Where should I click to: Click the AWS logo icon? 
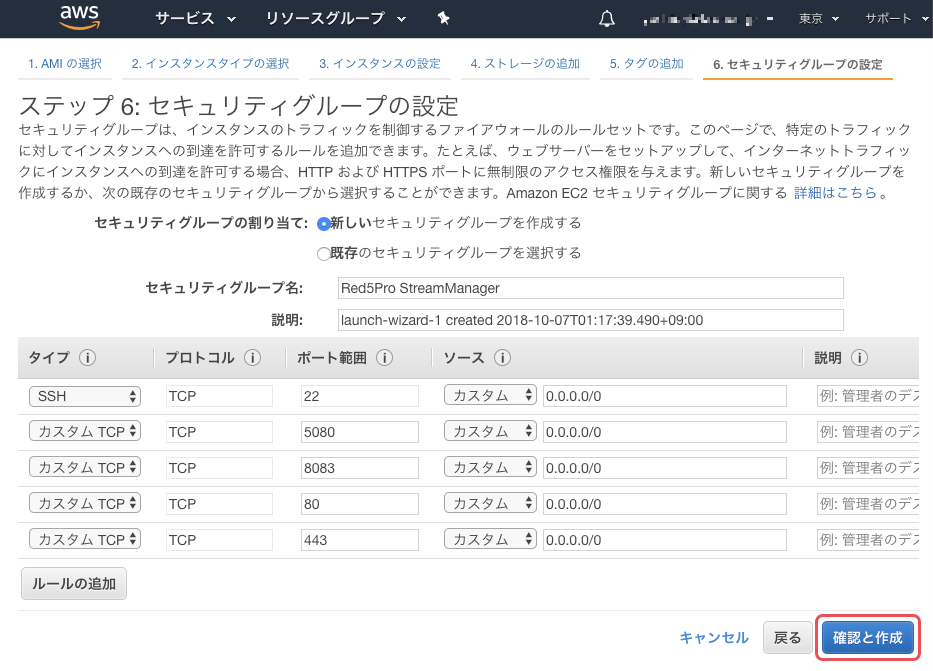tap(79, 17)
